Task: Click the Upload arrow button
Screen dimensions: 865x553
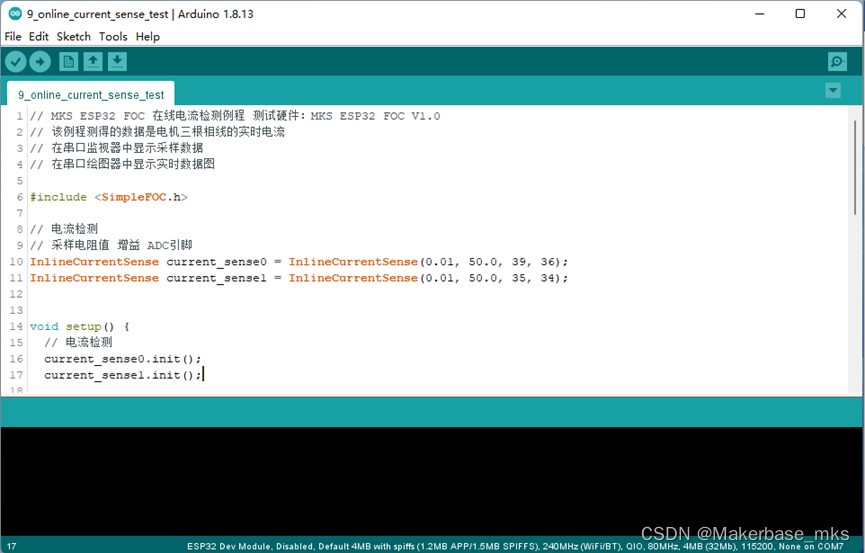Action: (x=40, y=62)
